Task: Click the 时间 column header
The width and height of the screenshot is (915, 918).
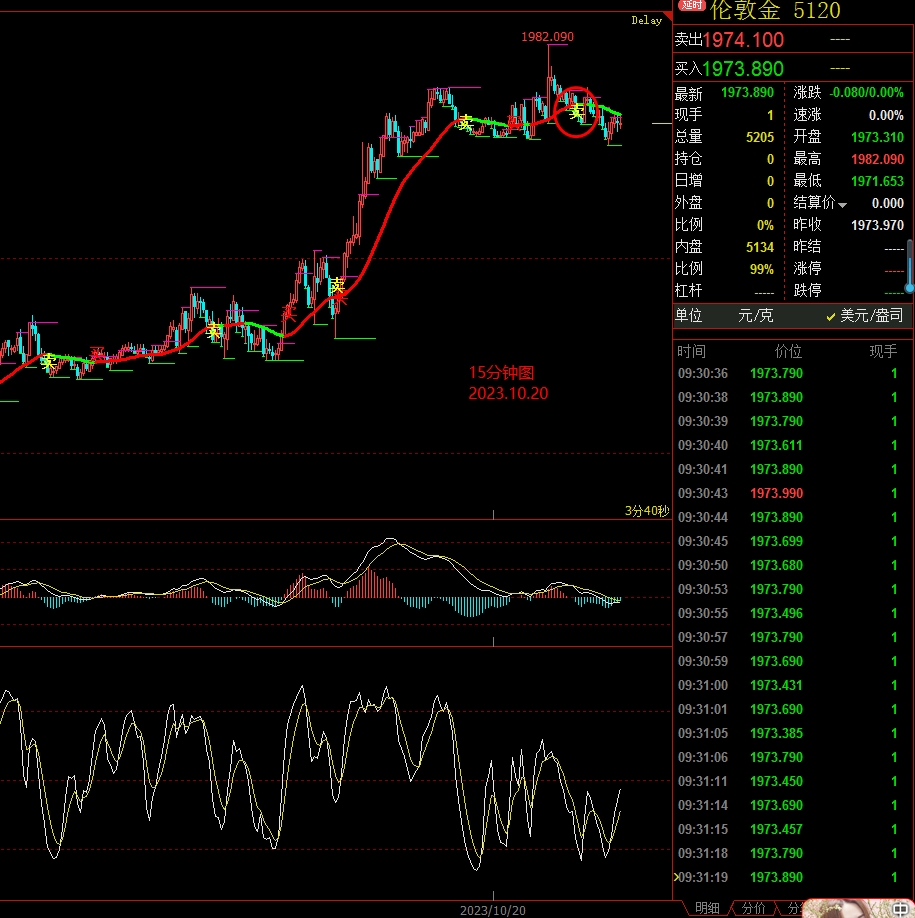Action: [690, 351]
